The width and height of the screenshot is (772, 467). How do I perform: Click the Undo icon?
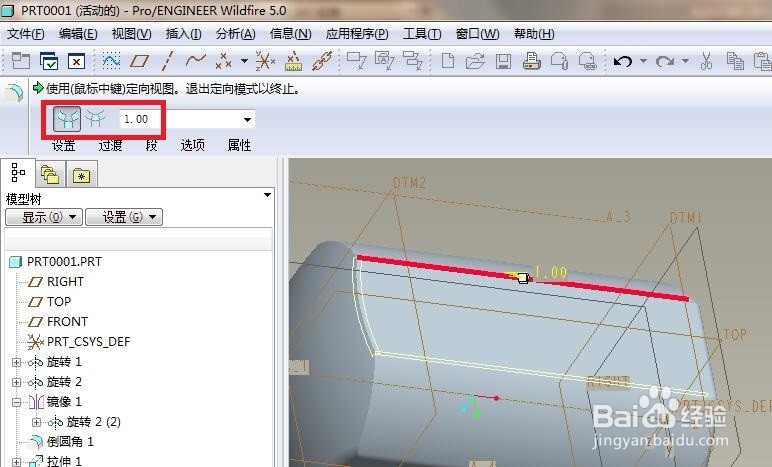623,62
